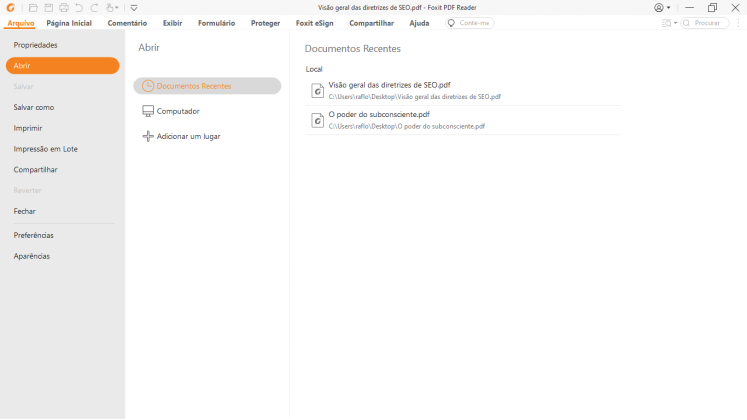Open the Comentário tab
Viewport: 747px width, 420px height.
click(127, 23)
